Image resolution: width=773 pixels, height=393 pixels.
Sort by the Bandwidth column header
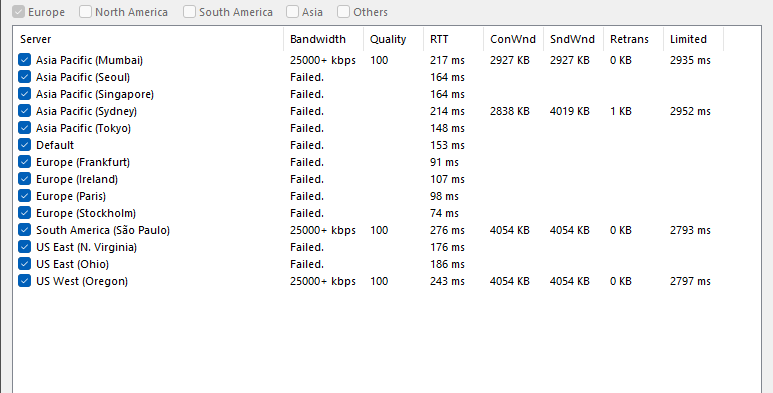point(323,39)
